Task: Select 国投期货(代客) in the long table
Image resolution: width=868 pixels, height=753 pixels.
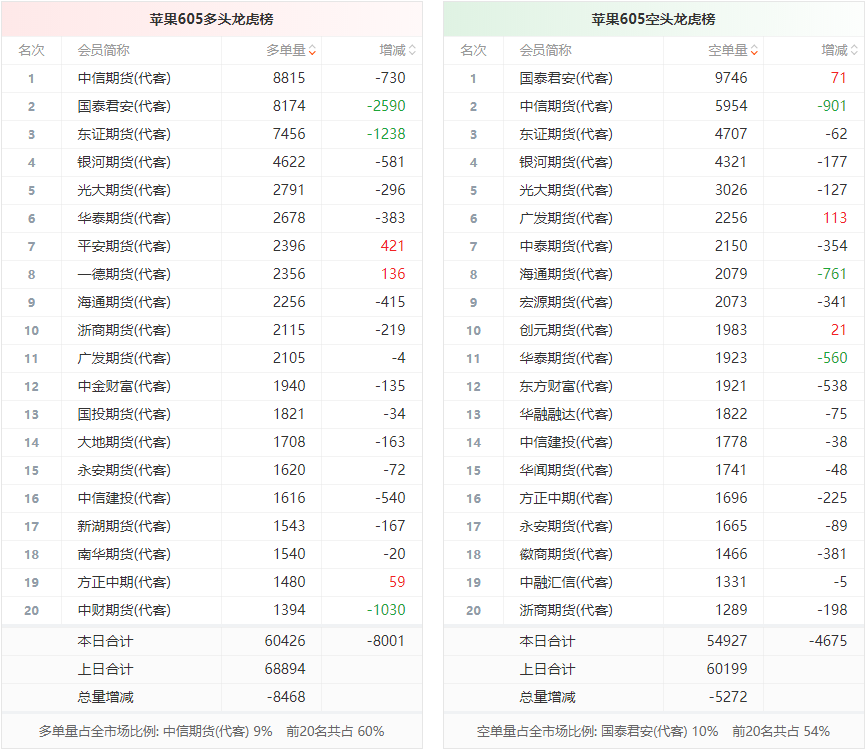Action: (x=124, y=415)
